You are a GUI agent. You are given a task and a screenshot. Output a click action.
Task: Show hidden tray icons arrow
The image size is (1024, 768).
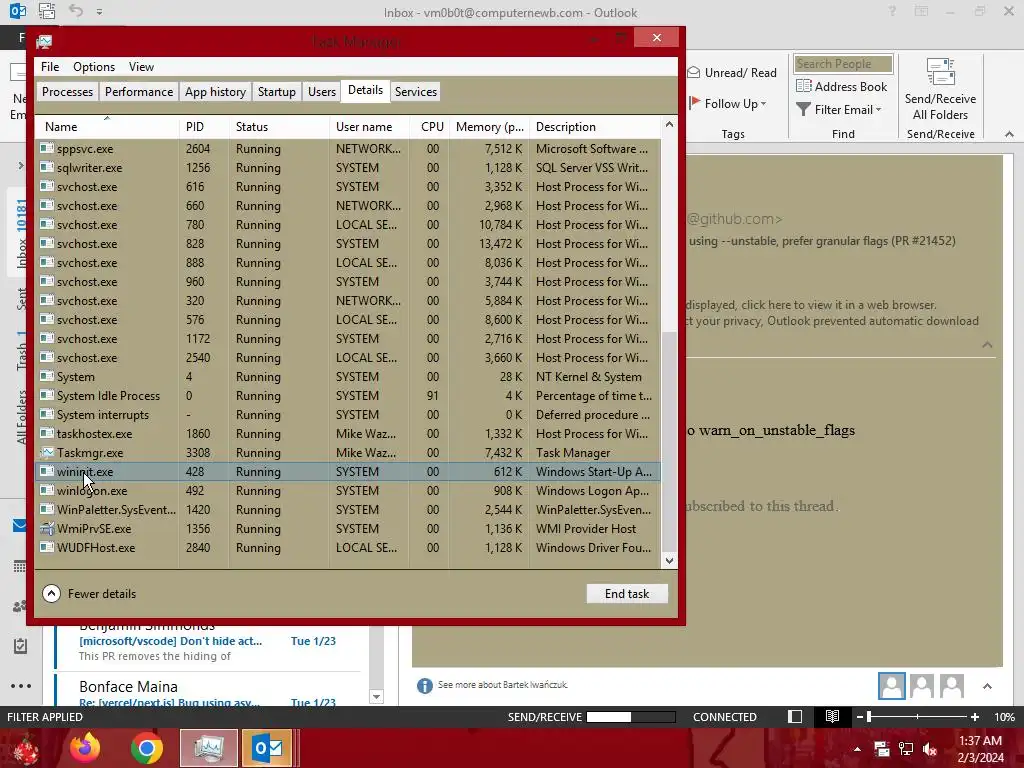pyautogui.click(x=857, y=749)
